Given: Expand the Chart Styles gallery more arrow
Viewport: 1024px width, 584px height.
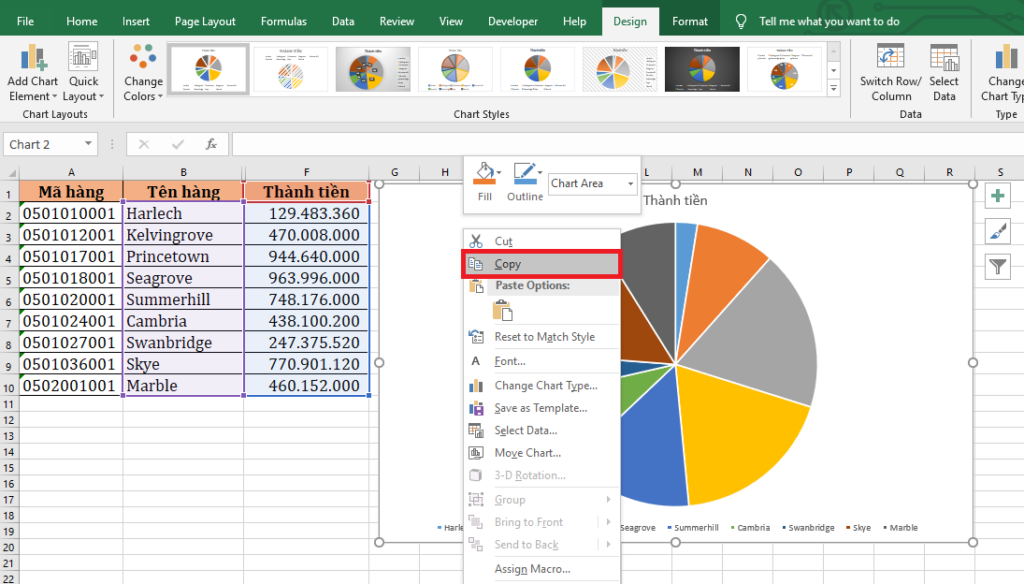Looking at the screenshot, I should click(x=833, y=90).
